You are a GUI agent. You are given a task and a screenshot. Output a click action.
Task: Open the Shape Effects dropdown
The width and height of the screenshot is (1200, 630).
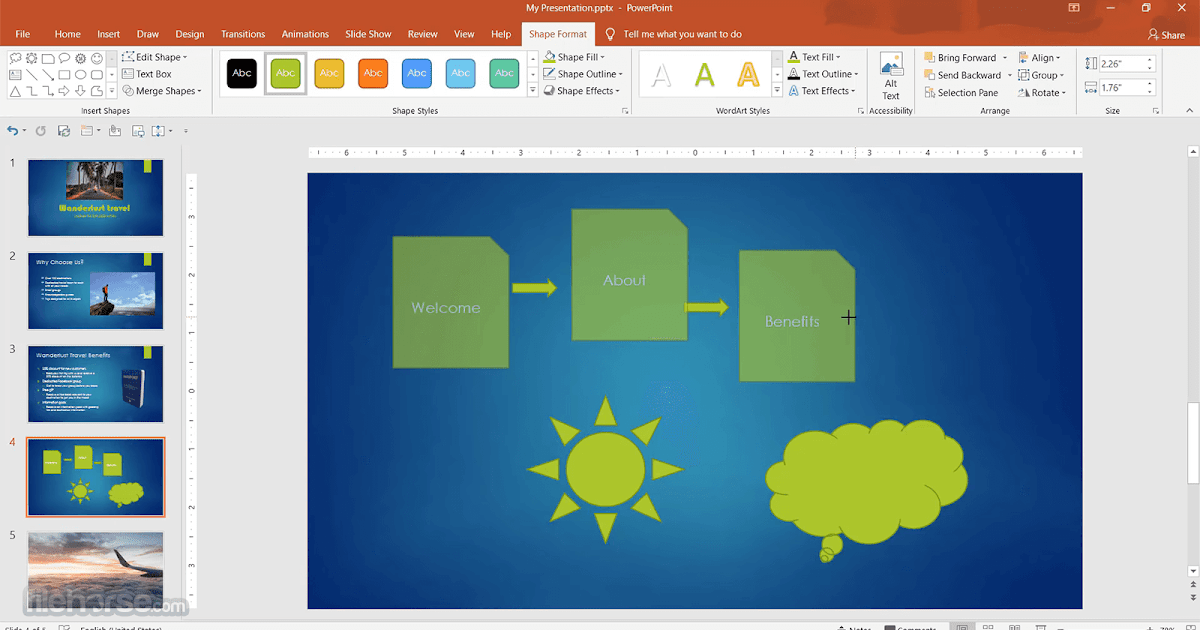582,90
